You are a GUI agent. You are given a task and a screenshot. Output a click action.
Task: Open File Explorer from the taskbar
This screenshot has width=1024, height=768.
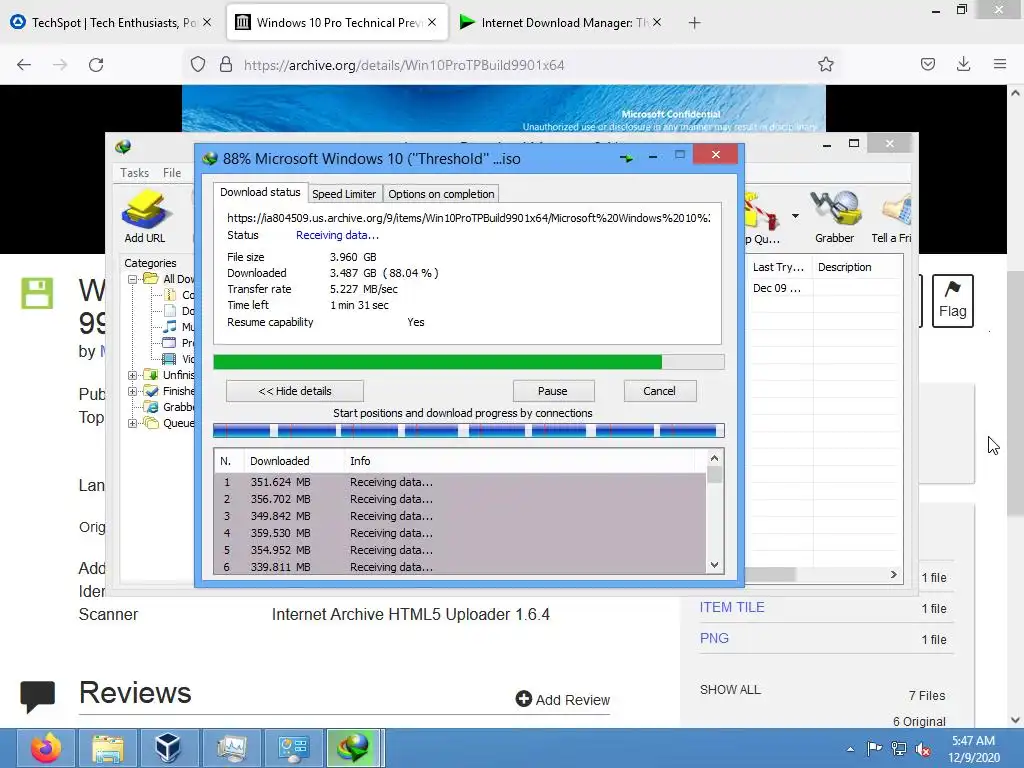[108, 748]
